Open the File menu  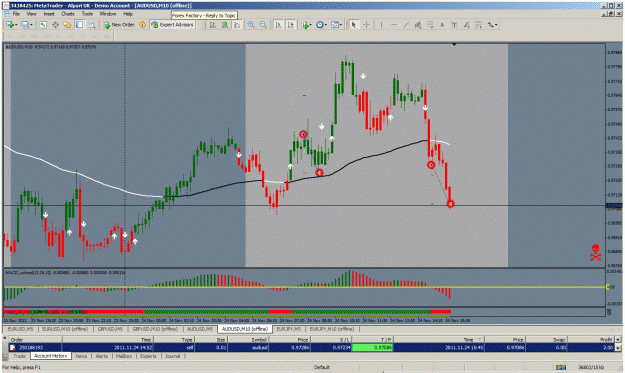pyautogui.click(x=16, y=14)
